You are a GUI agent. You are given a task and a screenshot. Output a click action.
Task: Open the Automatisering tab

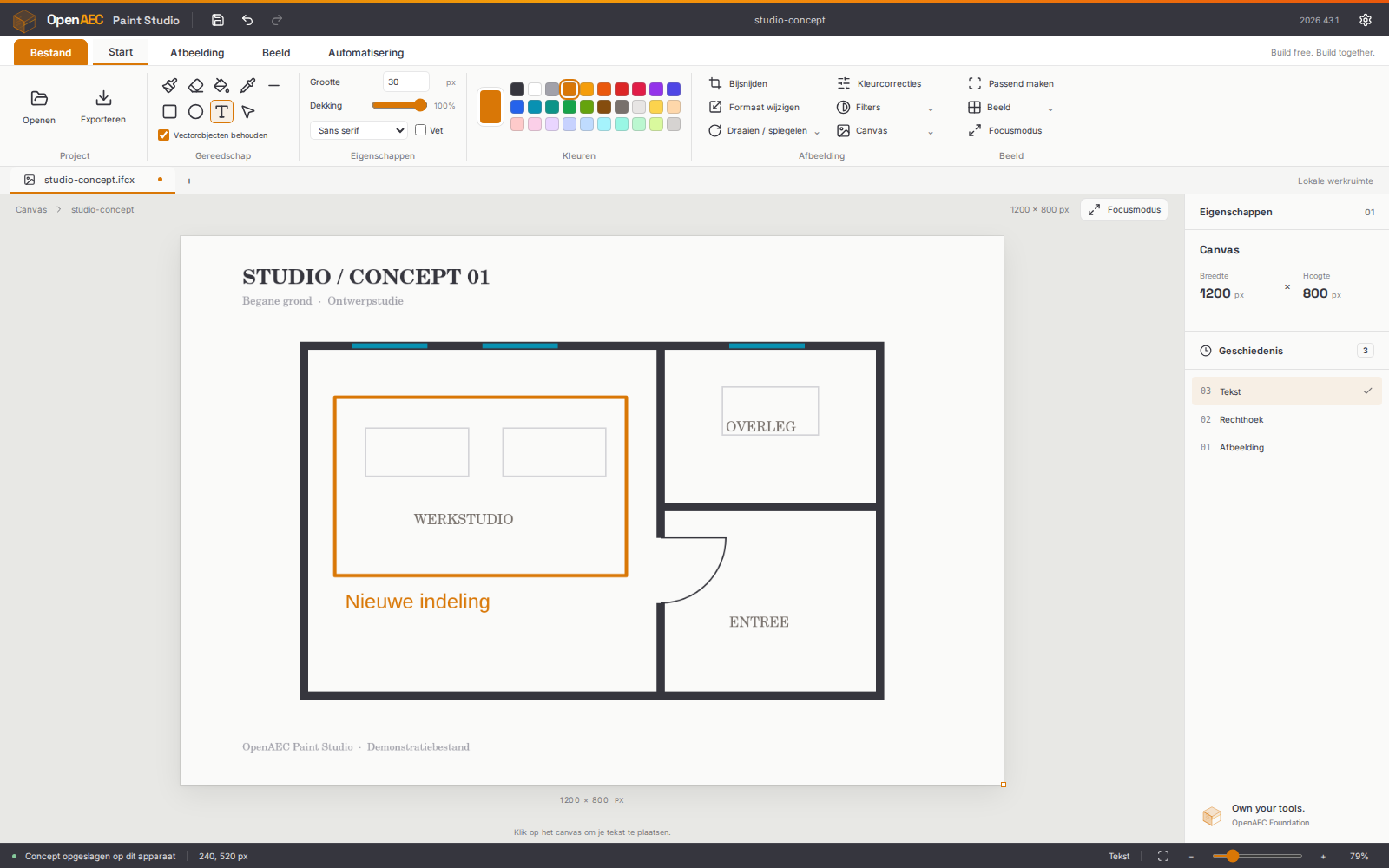365,52
